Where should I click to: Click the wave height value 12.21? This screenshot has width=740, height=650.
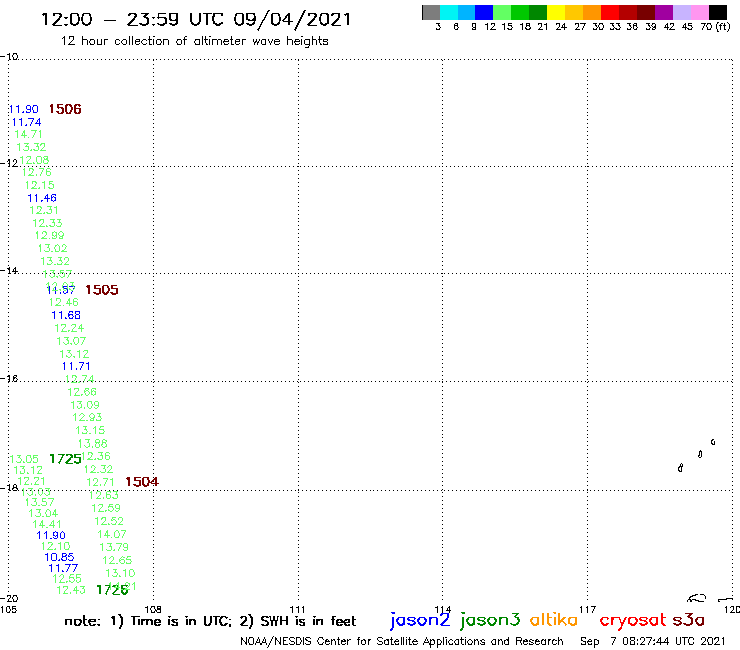[32, 481]
